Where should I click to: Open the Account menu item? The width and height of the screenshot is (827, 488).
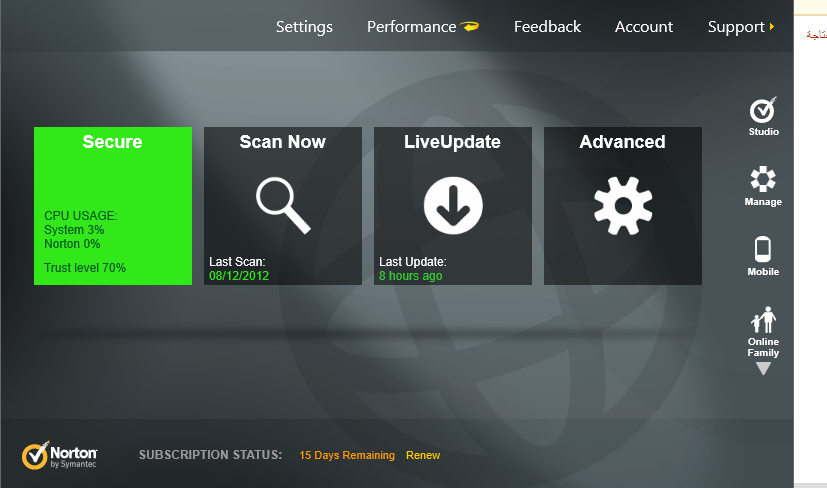pos(644,26)
